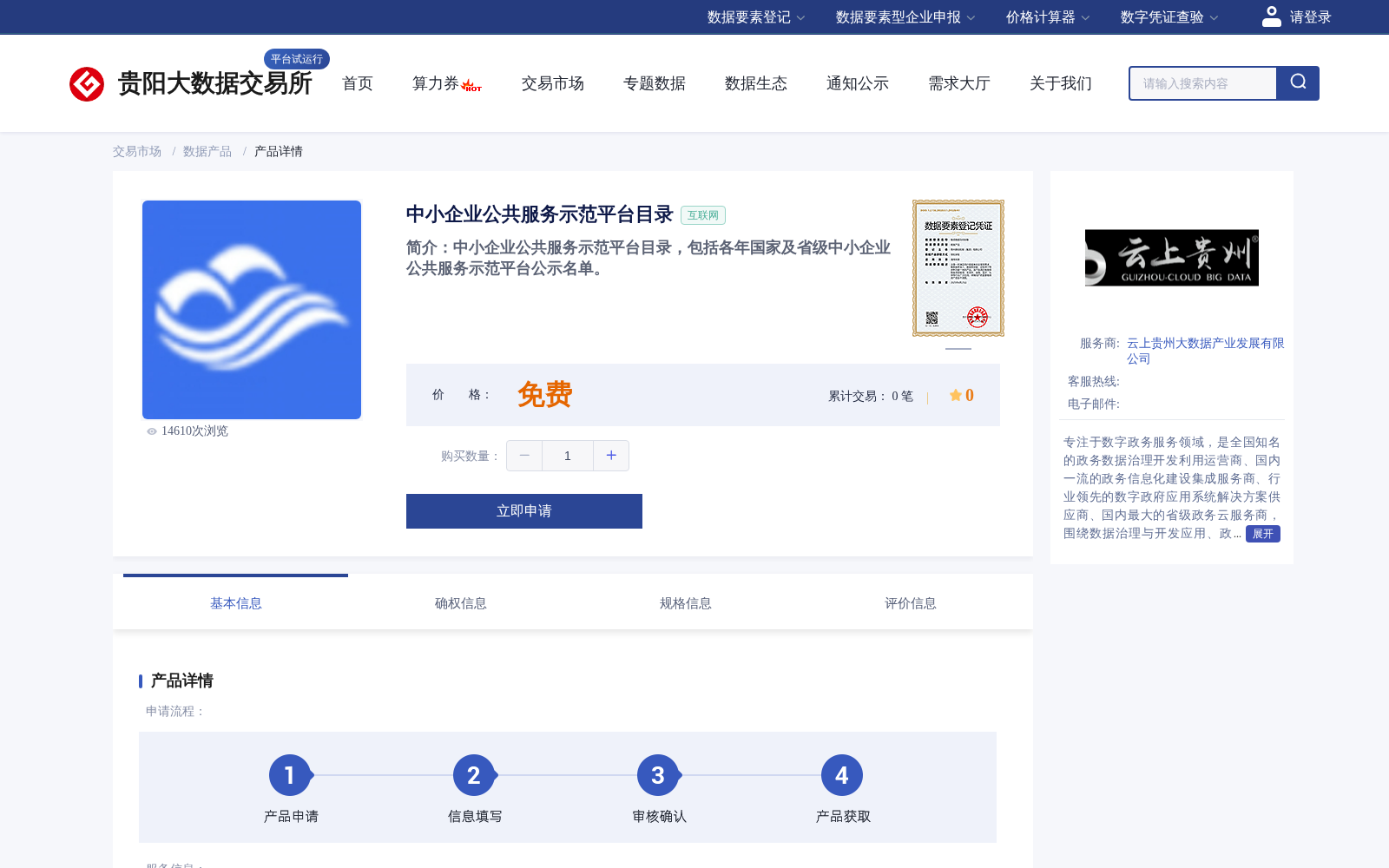Click the search magnifier button
The width and height of the screenshot is (1389, 868).
1298,83
